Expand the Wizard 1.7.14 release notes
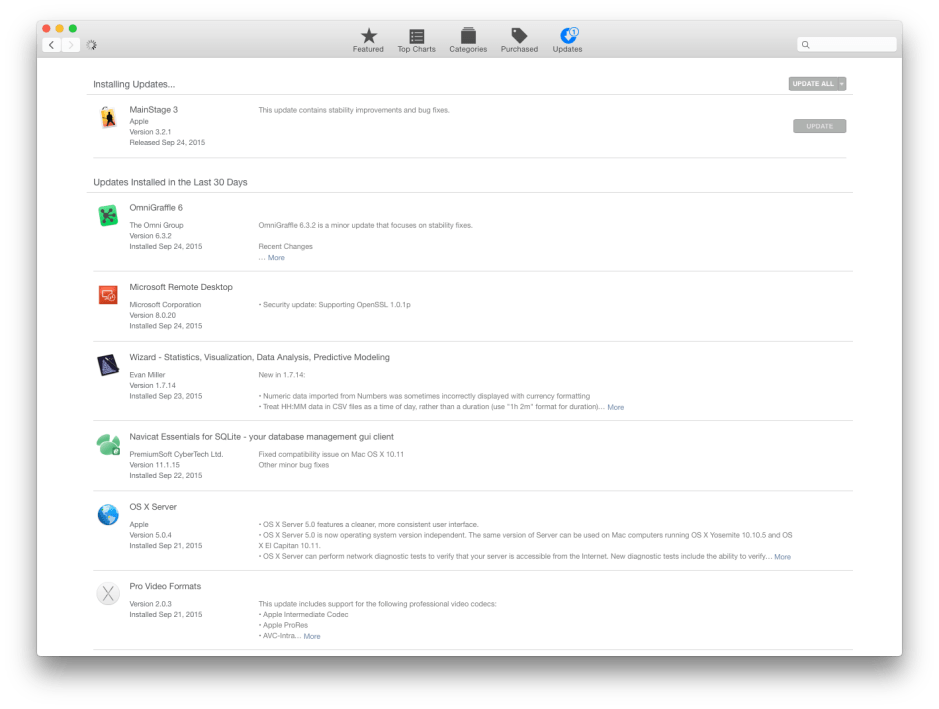The width and height of the screenshot is (939, 709). pyautogui.click(x=615, y=407)
